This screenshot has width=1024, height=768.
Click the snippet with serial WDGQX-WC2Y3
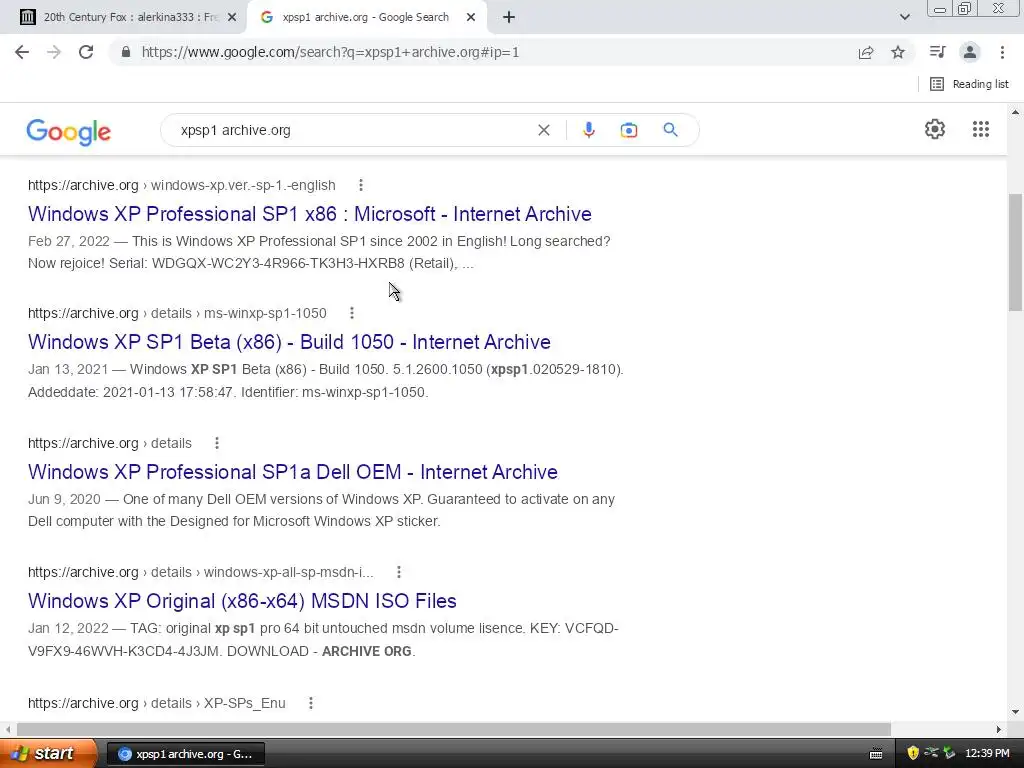coord(319,252)
